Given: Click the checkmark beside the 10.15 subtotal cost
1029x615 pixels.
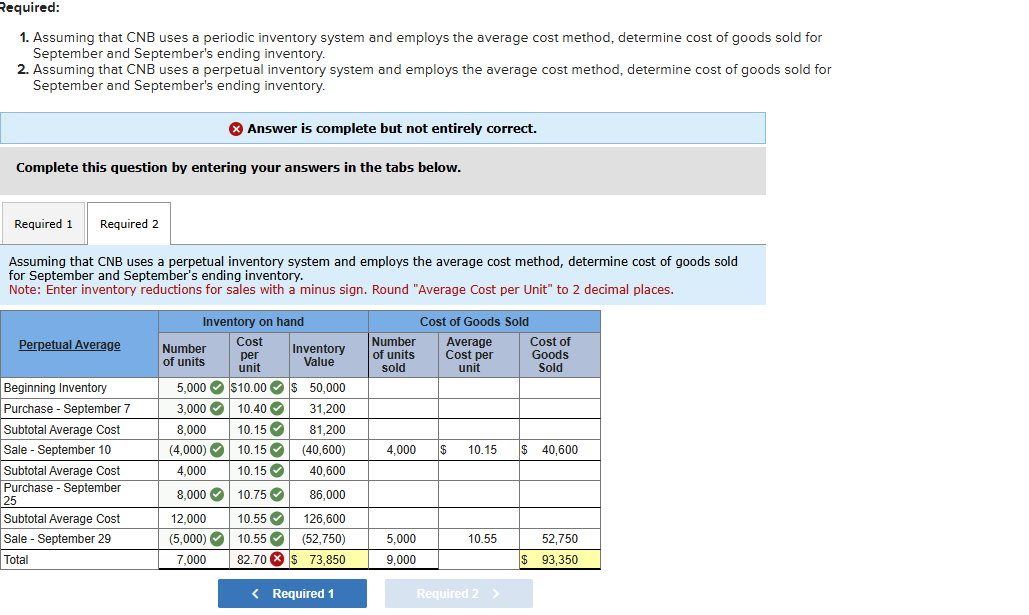Looking at the screenshot, I should click(275, 429).
